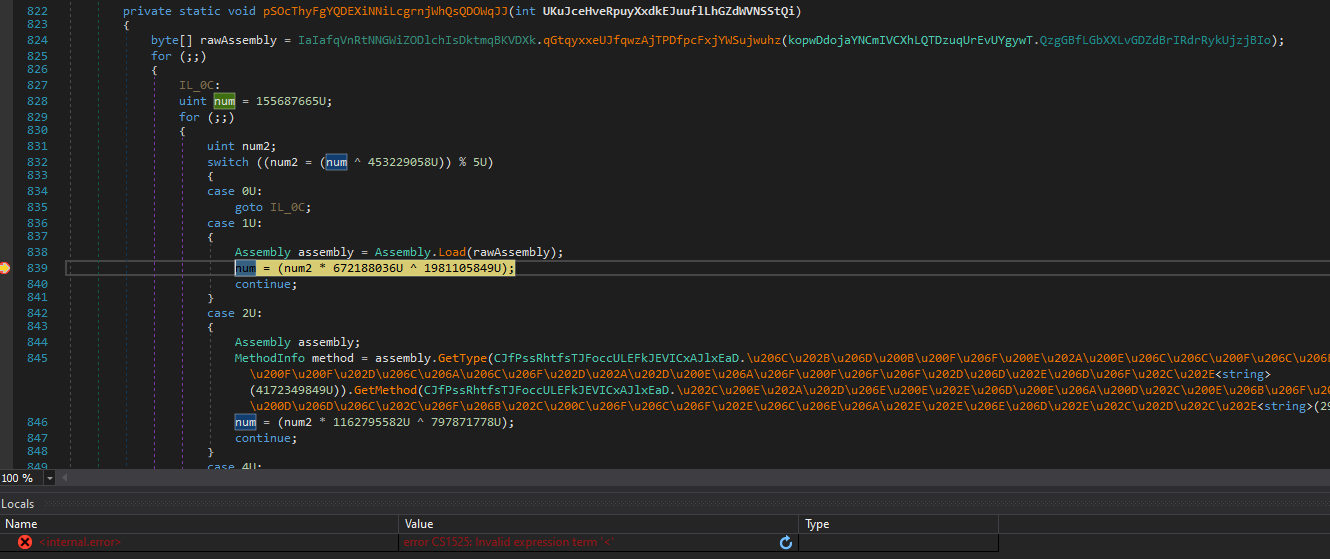Click the IaIafqVnRtNNGWiZODlchIsDktmqBKVDXk class reference
Image resolution: width=1330 pixels, height=559 pixels.
pyautogui.click(x=417, y=40)
